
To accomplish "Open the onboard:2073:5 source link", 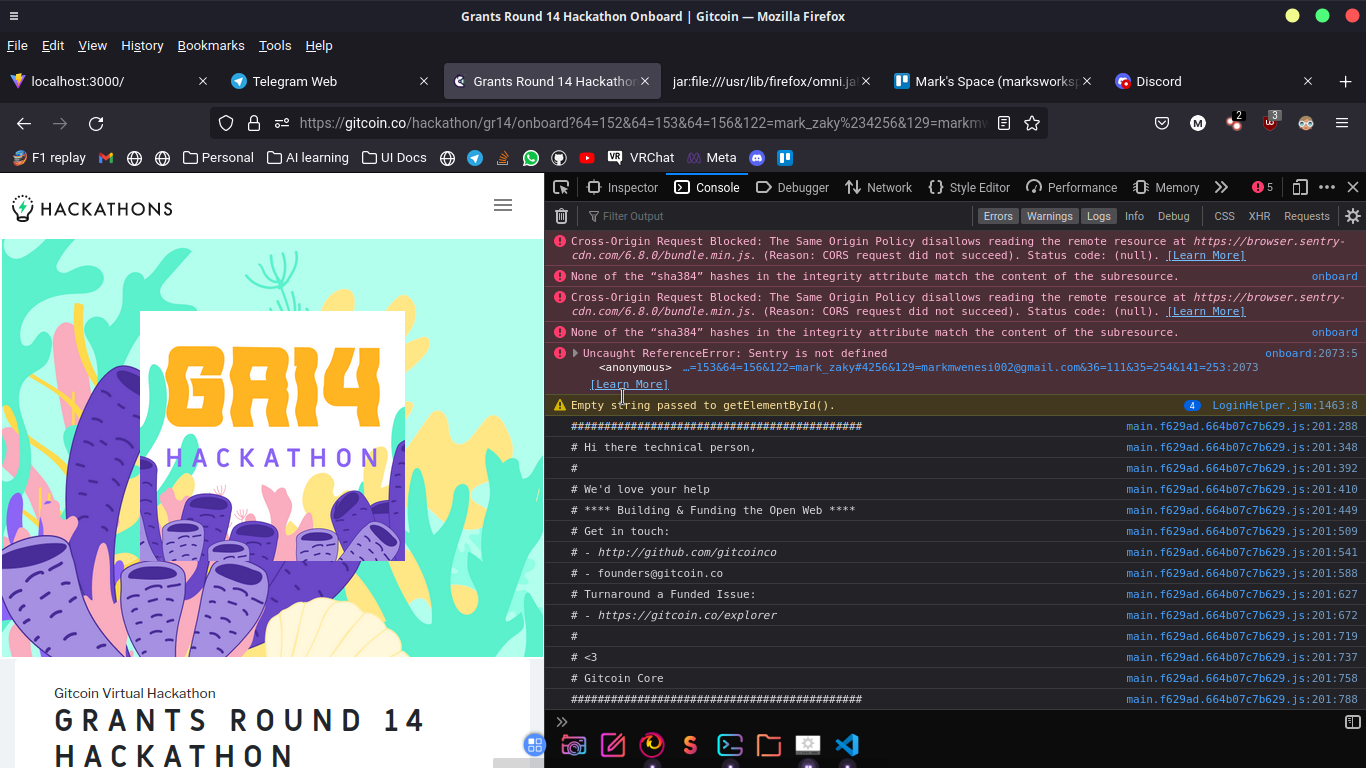I will point(1311,353).
